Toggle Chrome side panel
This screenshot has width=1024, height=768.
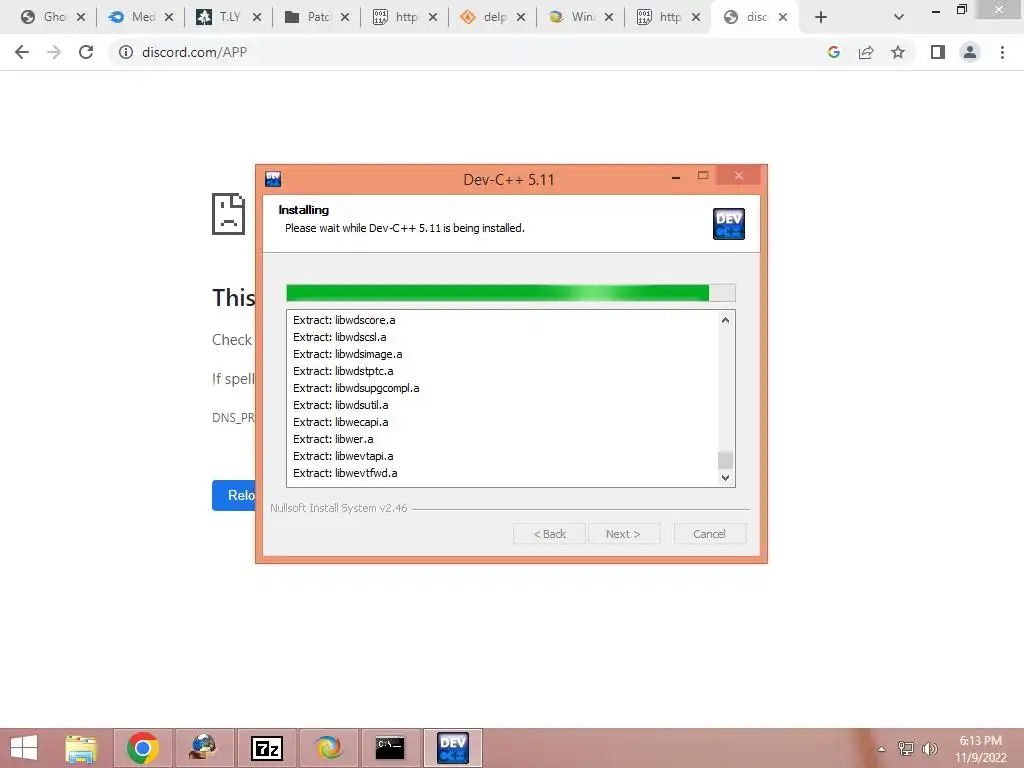tap(938, 52)
